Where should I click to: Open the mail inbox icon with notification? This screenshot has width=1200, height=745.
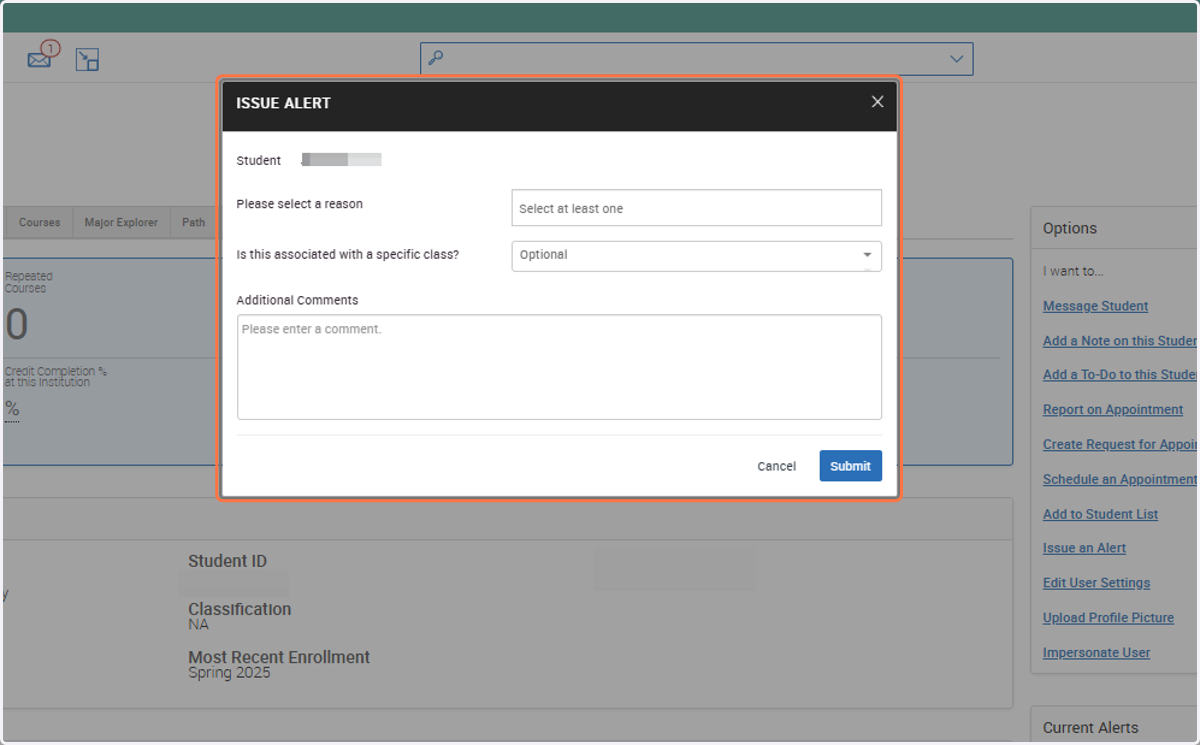(x=42, y=57)
